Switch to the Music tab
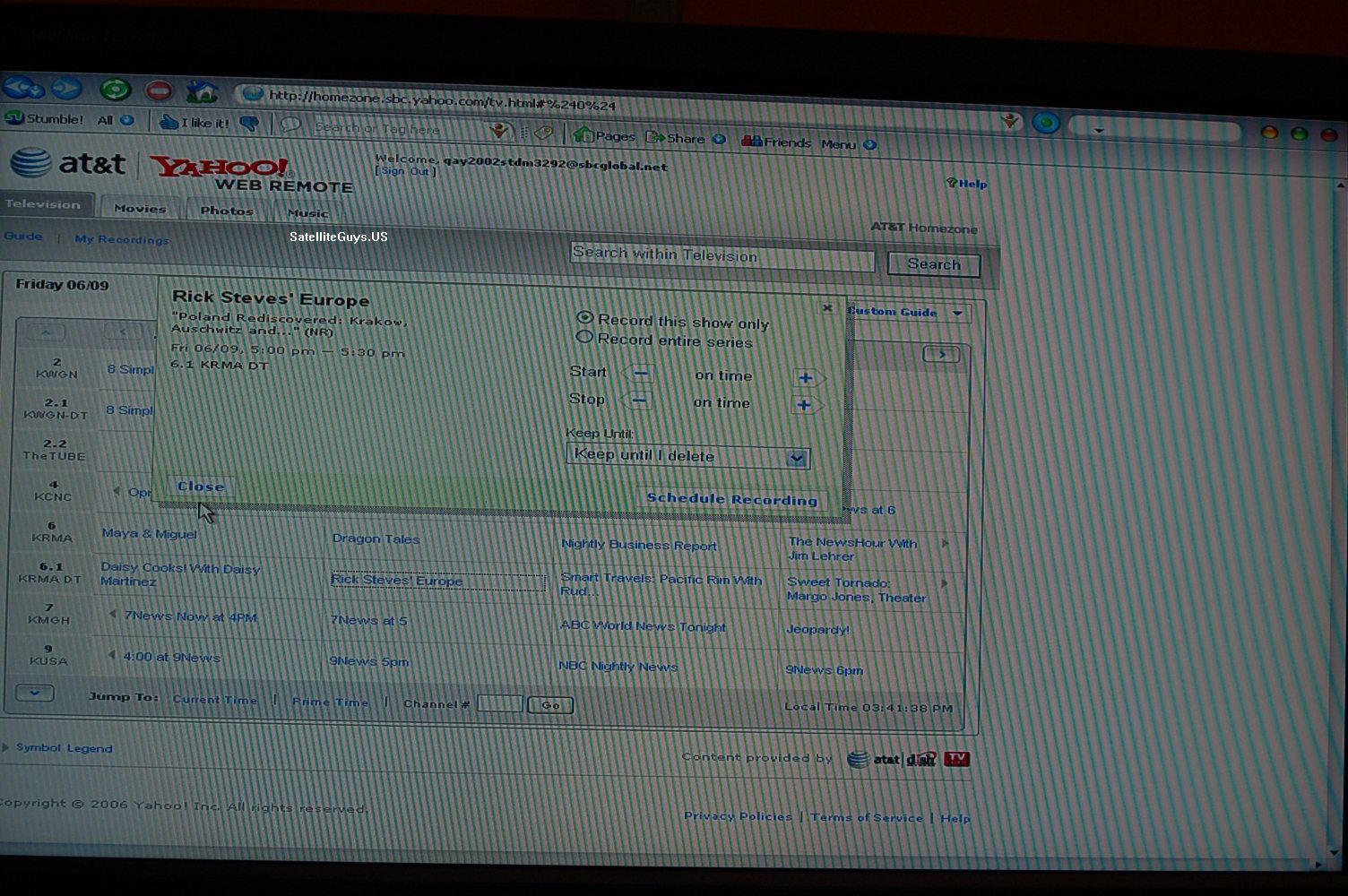The image size is (1348, 896). coord(307,212)
